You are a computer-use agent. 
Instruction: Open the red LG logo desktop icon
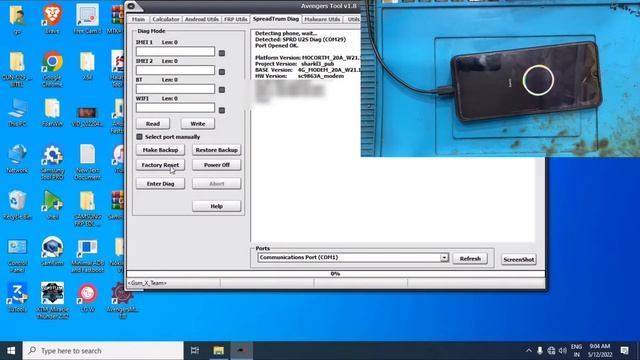coord(87,298)
